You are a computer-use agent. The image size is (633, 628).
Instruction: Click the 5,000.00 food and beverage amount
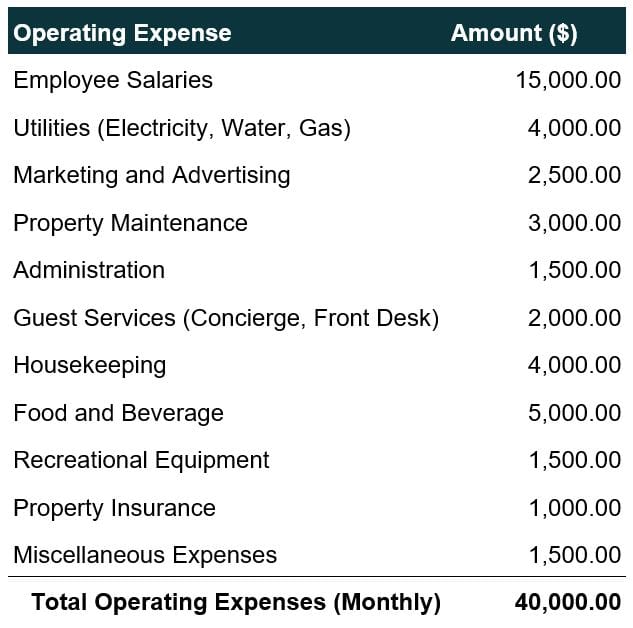click(x=574, y=413)
